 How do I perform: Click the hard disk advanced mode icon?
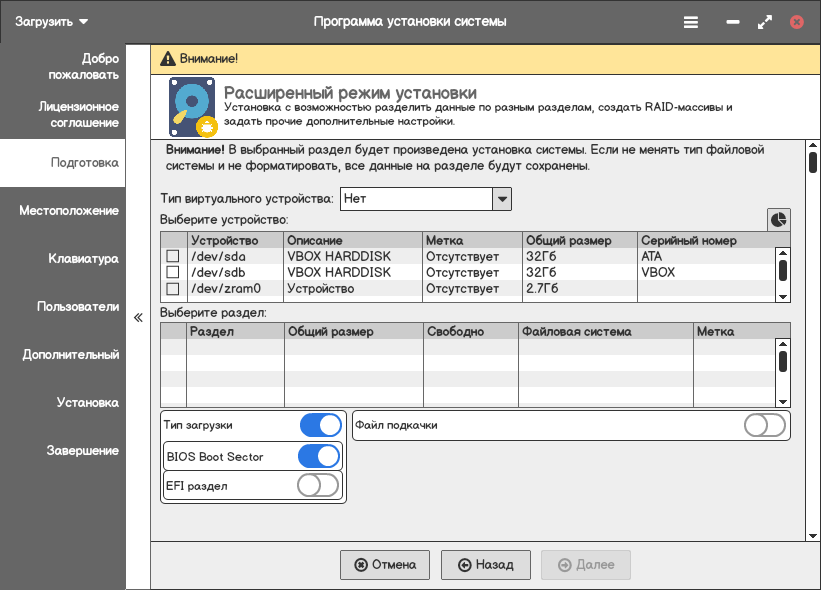tap(193, 108)
